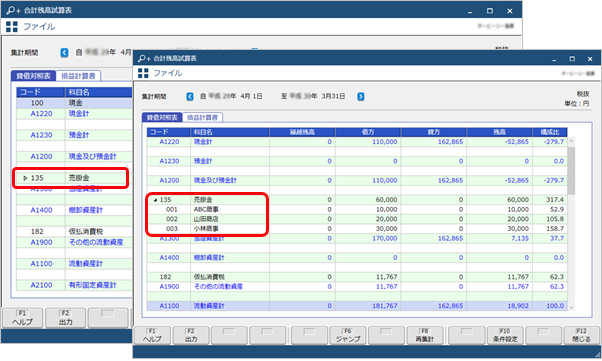Collapse account 135 売掛金 in front window
The width and height of the screenshot is (602, 361).
pos(155,200)
